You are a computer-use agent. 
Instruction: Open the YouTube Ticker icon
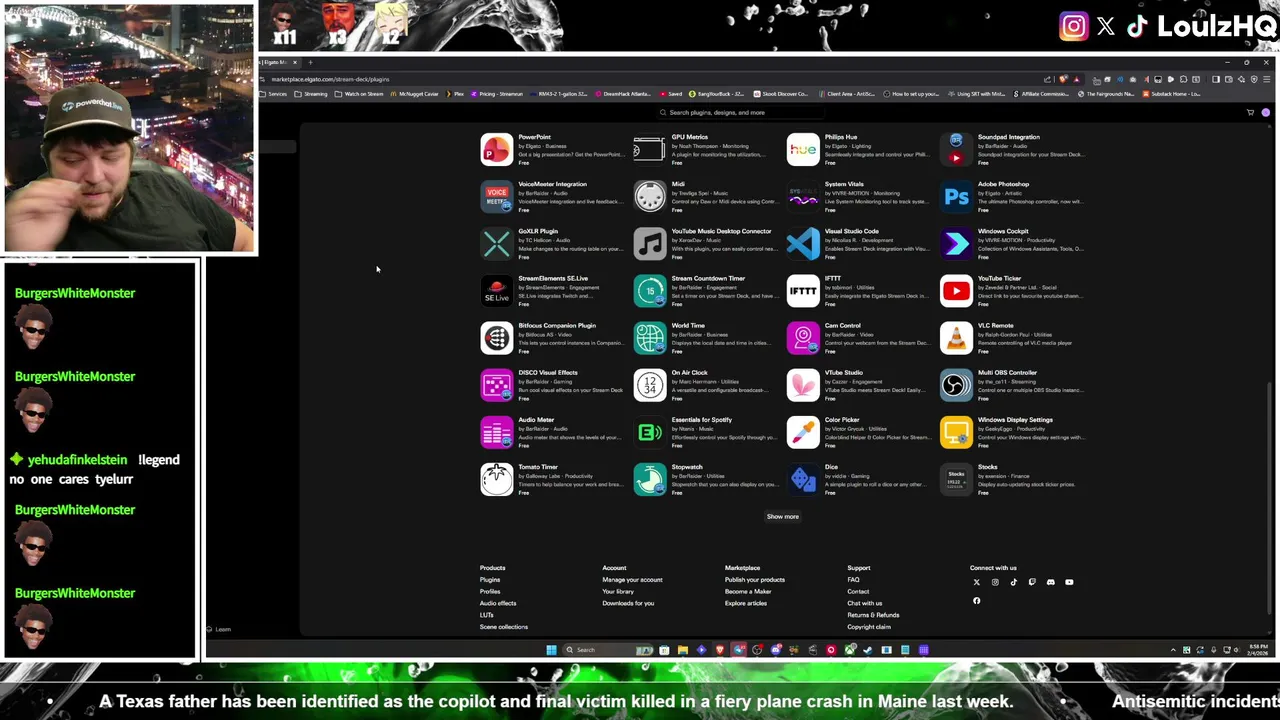(x=956, y=290)
